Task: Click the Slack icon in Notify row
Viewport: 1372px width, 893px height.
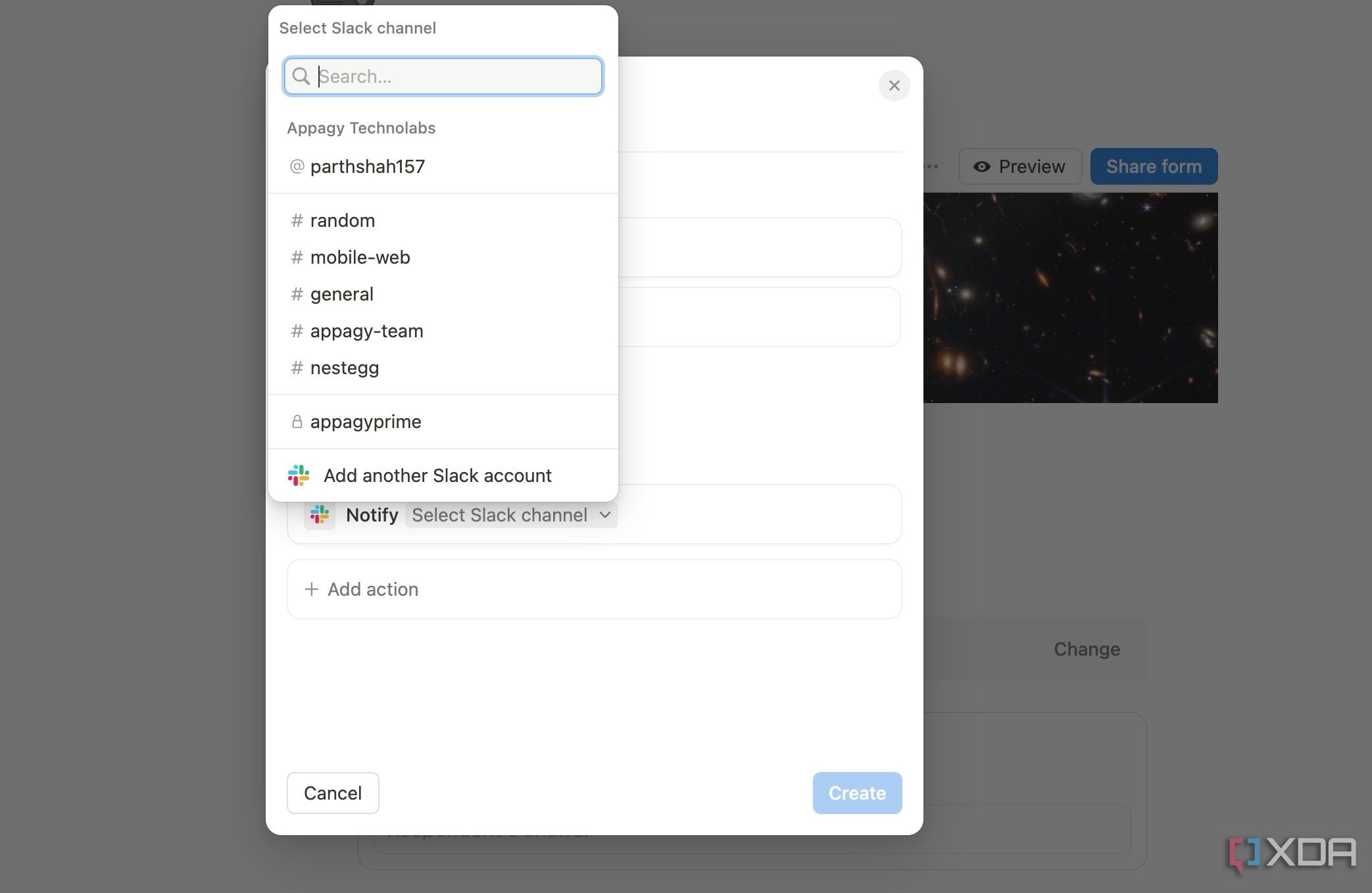Action: click(320, 515)
